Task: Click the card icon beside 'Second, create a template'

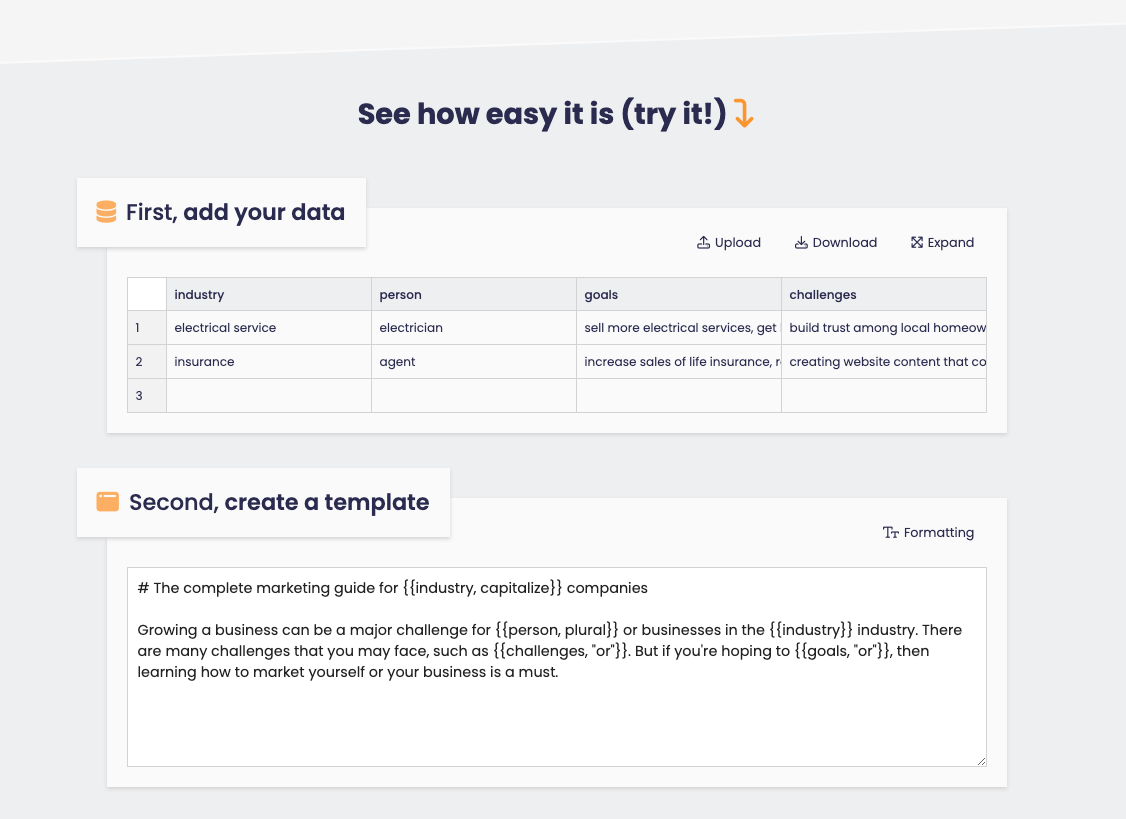Action: 107,502
